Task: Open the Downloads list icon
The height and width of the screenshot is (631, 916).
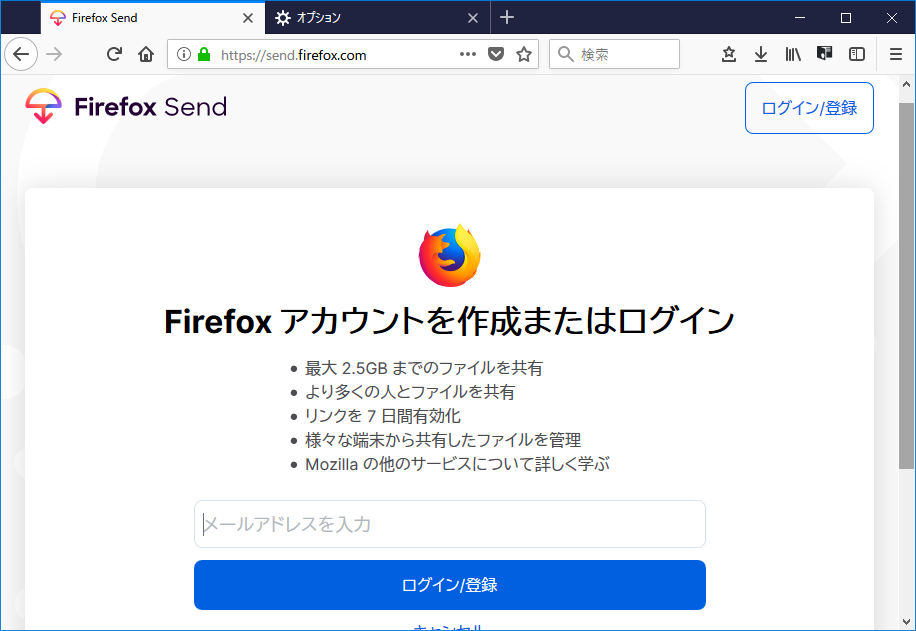Action: click(x=761, y=54)
